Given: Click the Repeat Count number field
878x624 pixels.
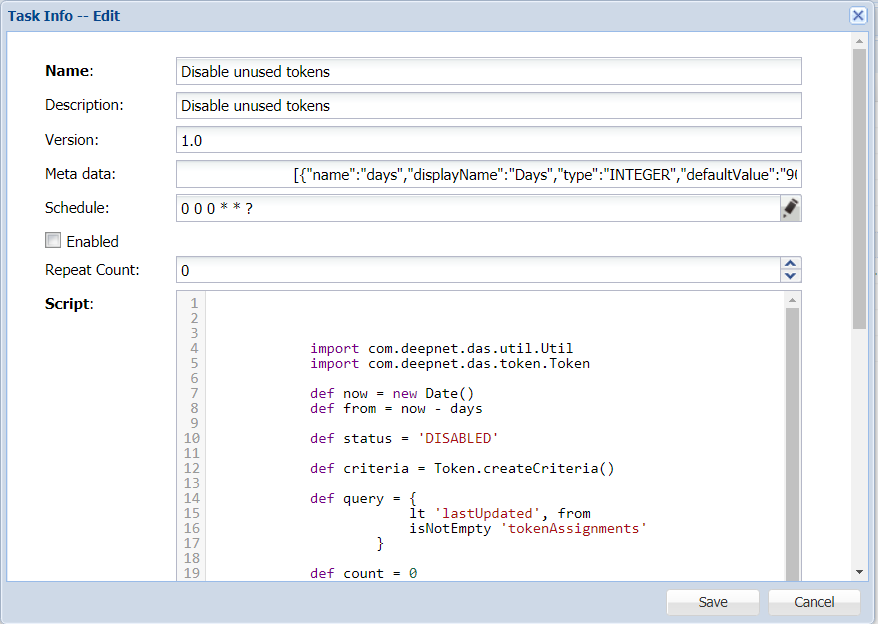Looking at the screenshot, I should (476, 270).
